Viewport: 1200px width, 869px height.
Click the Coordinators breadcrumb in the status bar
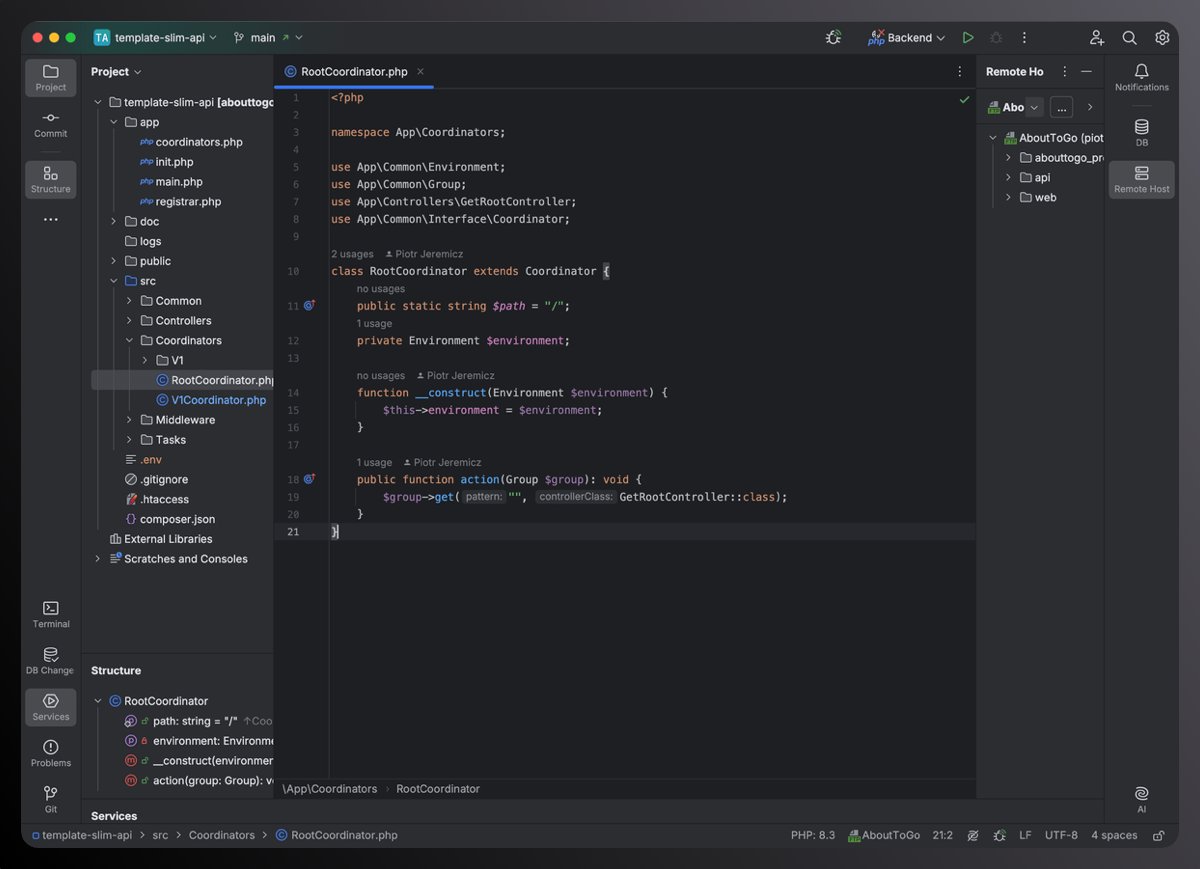(x=222, y=835)
